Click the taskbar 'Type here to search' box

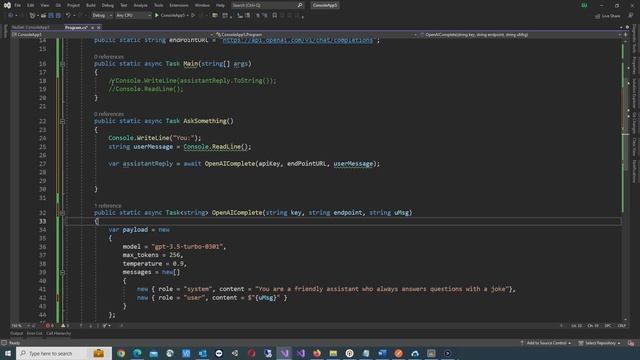pos(64,353)
